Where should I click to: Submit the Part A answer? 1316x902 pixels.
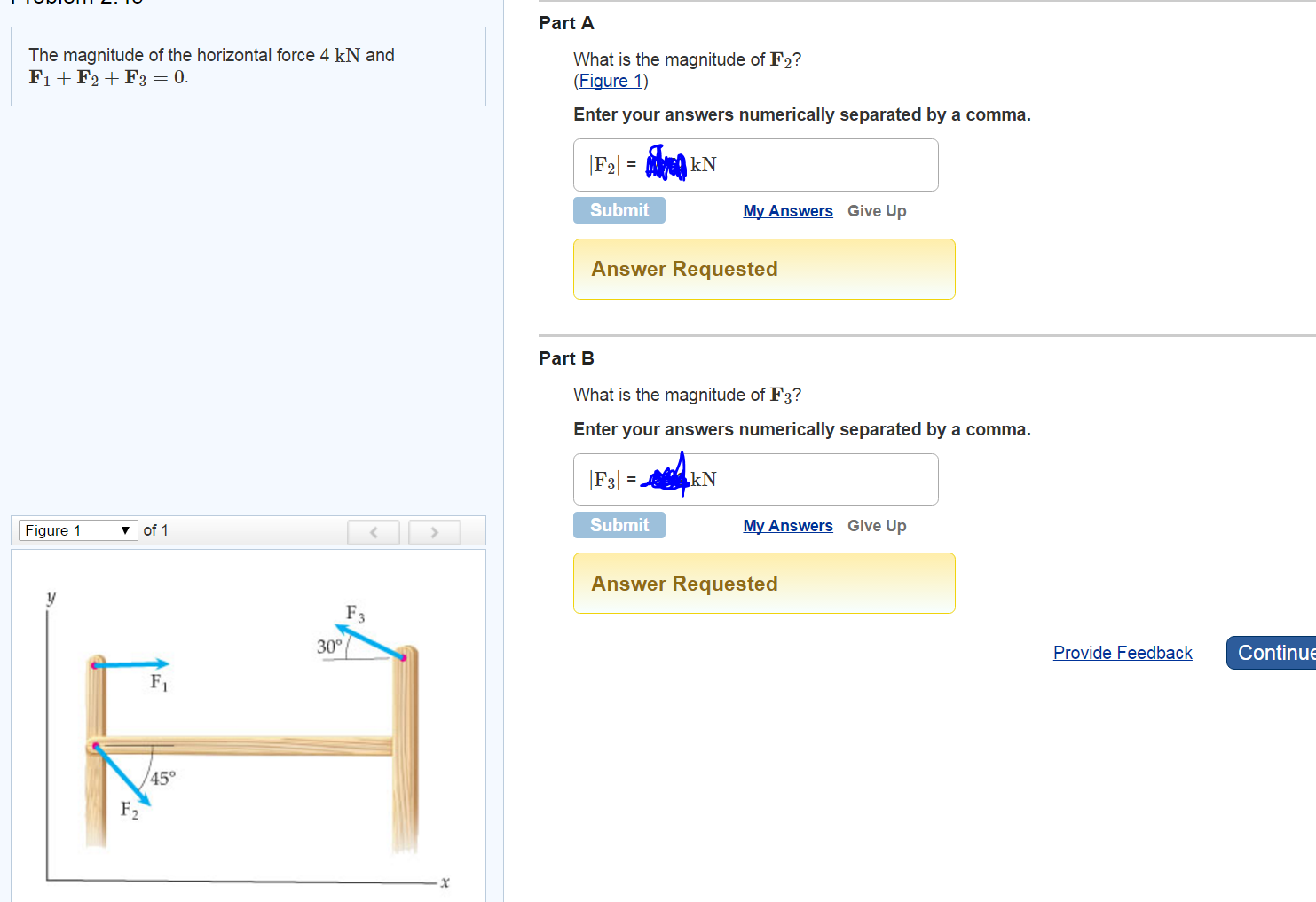619,209
